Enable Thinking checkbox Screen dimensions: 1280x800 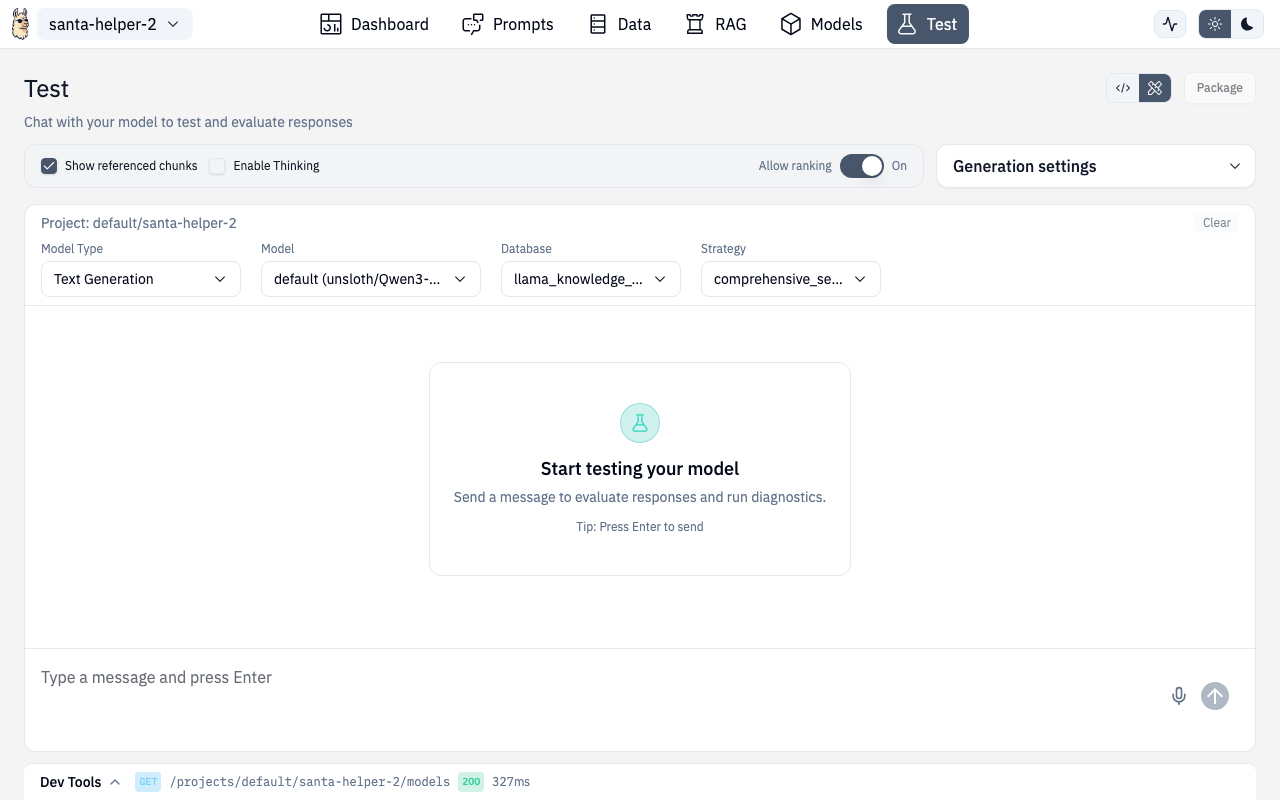(x=217, y=166)
